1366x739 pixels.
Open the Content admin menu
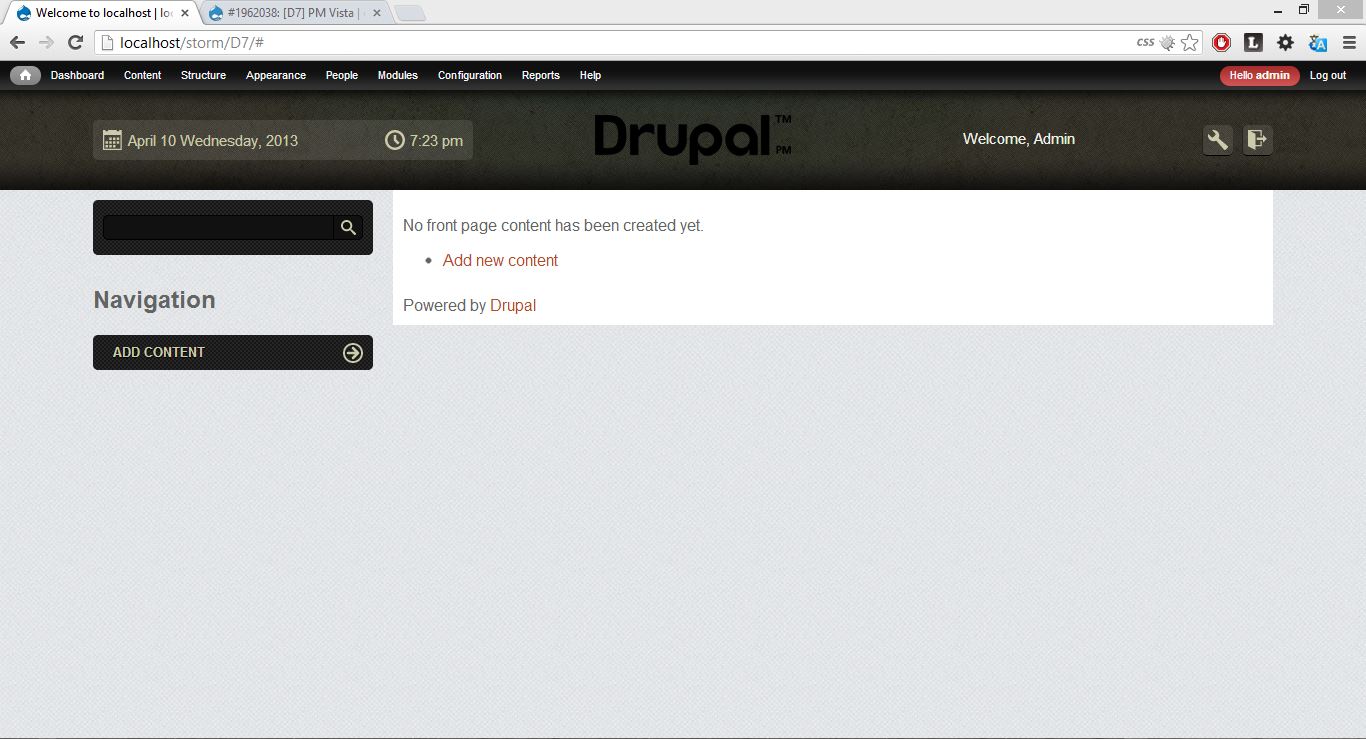[x=142, y=75]
